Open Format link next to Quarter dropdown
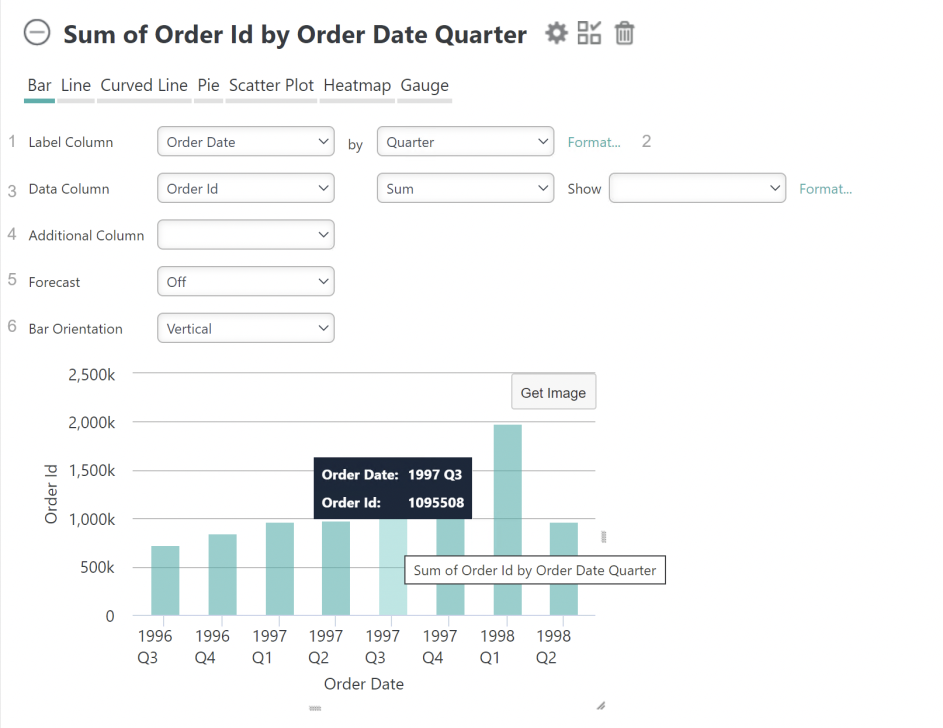 tap(594, 142)
